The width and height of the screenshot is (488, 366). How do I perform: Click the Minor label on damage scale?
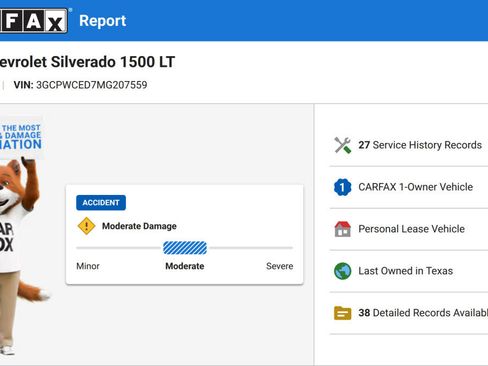(x=88, y=266)
